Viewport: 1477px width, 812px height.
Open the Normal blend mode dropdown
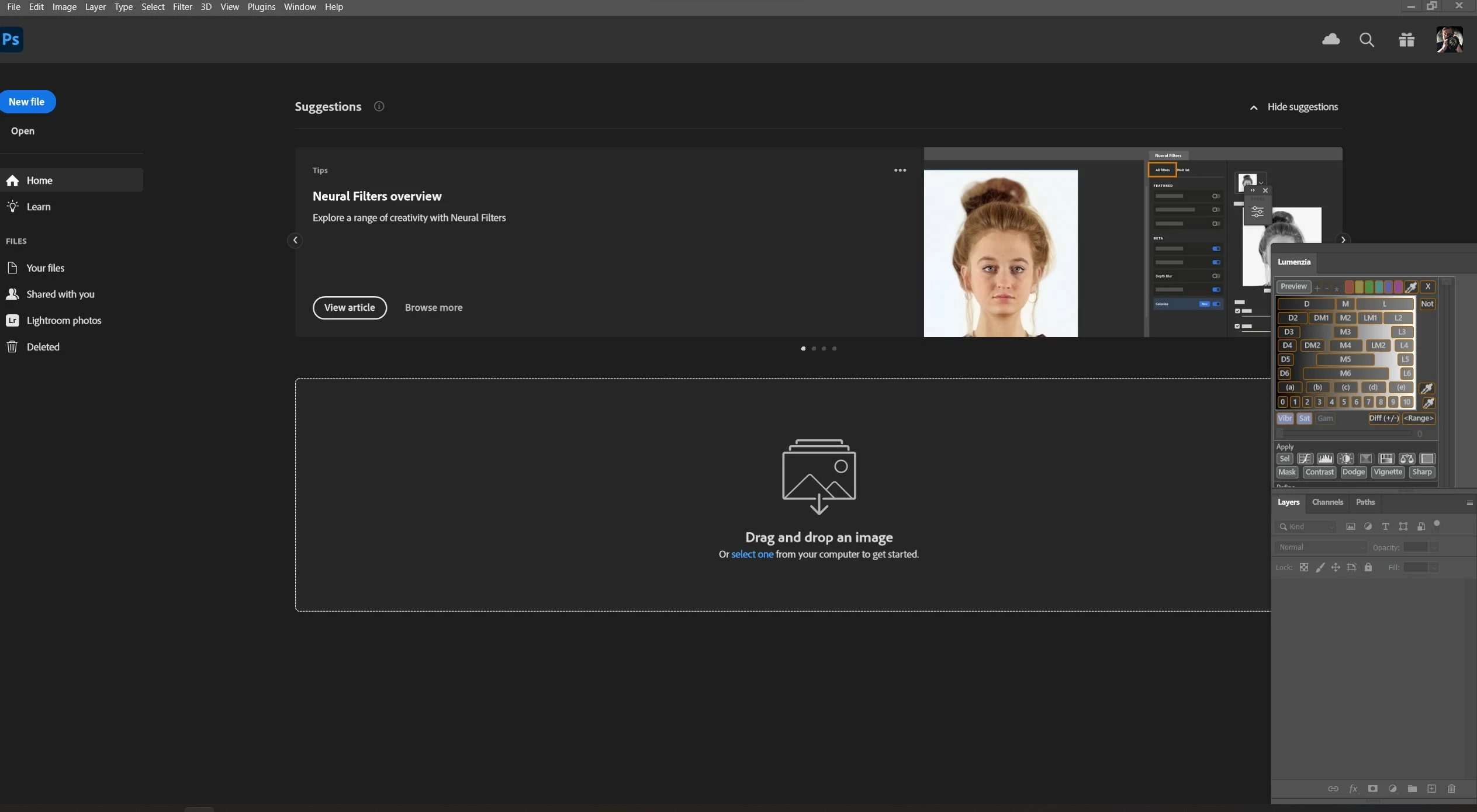pyautogui.click(x=1322, y=547)
